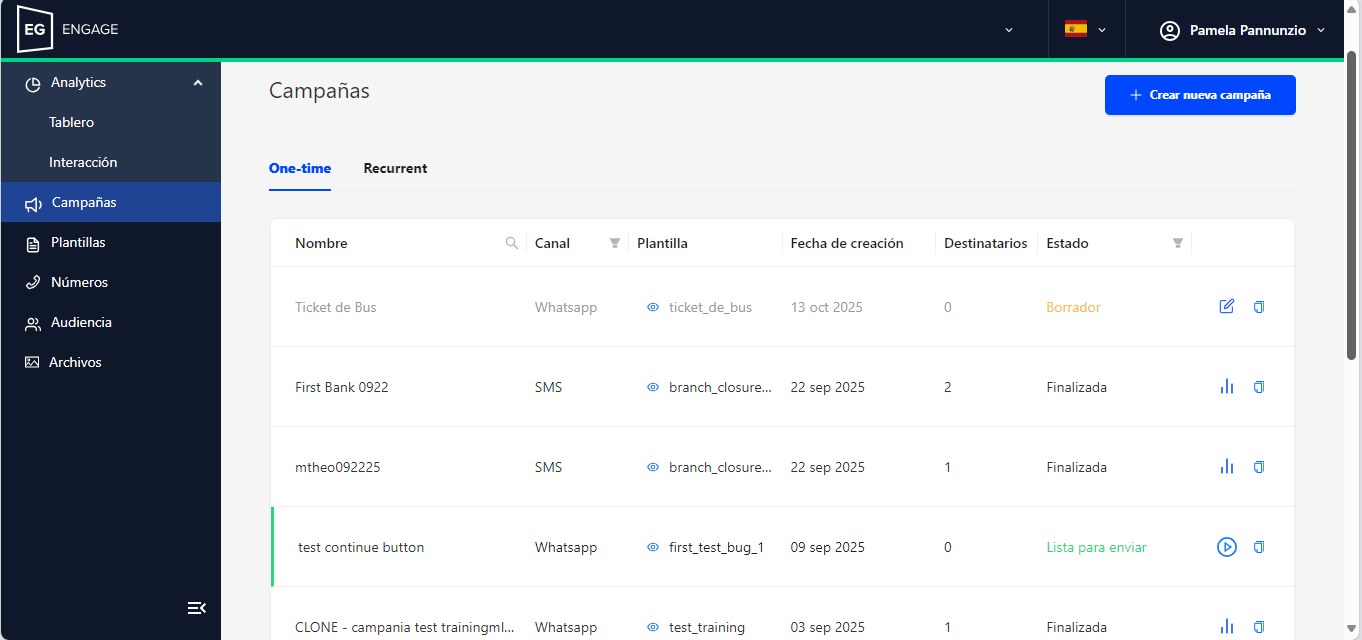Preview the test_training template eye icon
This screenshot has width=1362, height=640.
click(x=653, y=627)
